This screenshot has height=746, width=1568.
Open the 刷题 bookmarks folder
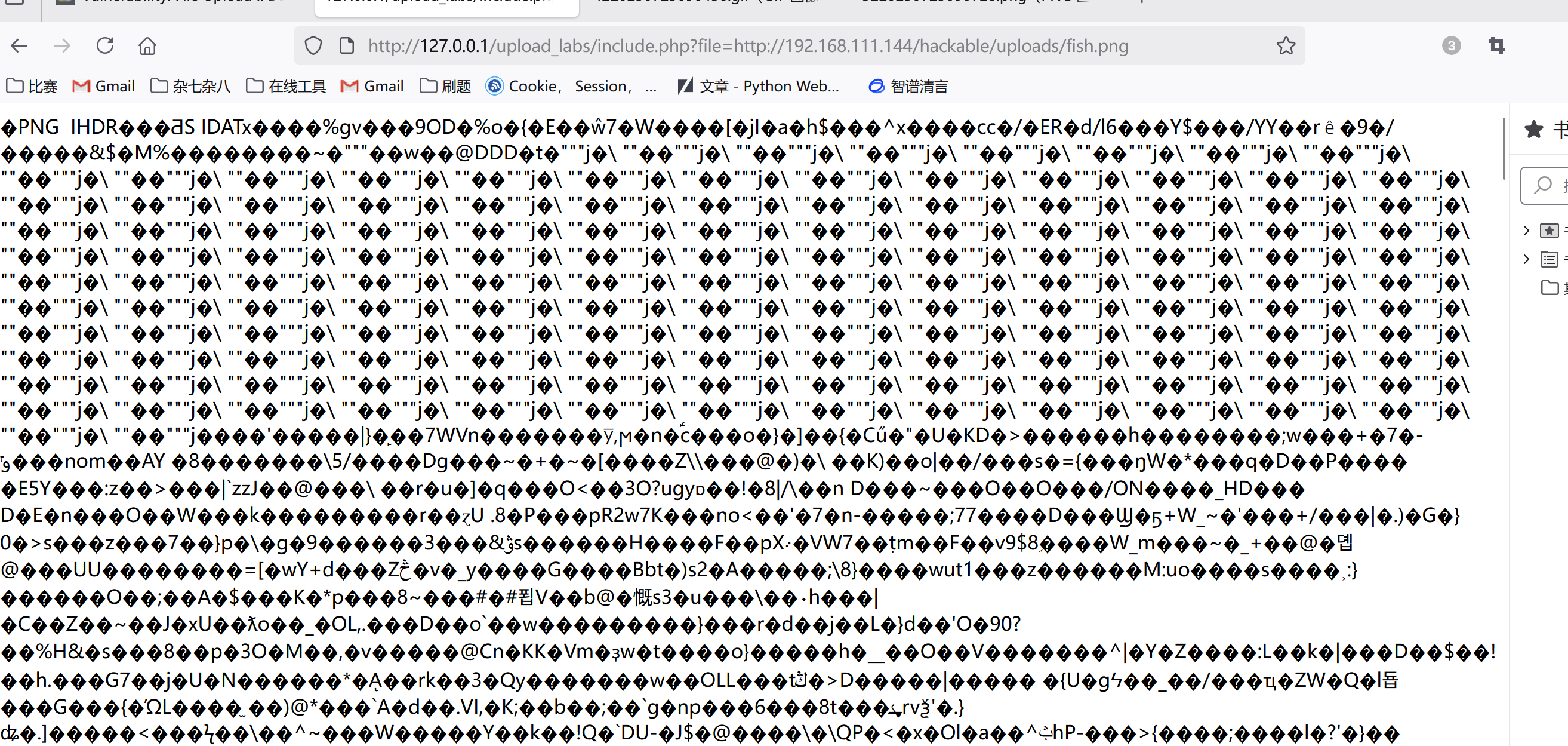[445, 87]
